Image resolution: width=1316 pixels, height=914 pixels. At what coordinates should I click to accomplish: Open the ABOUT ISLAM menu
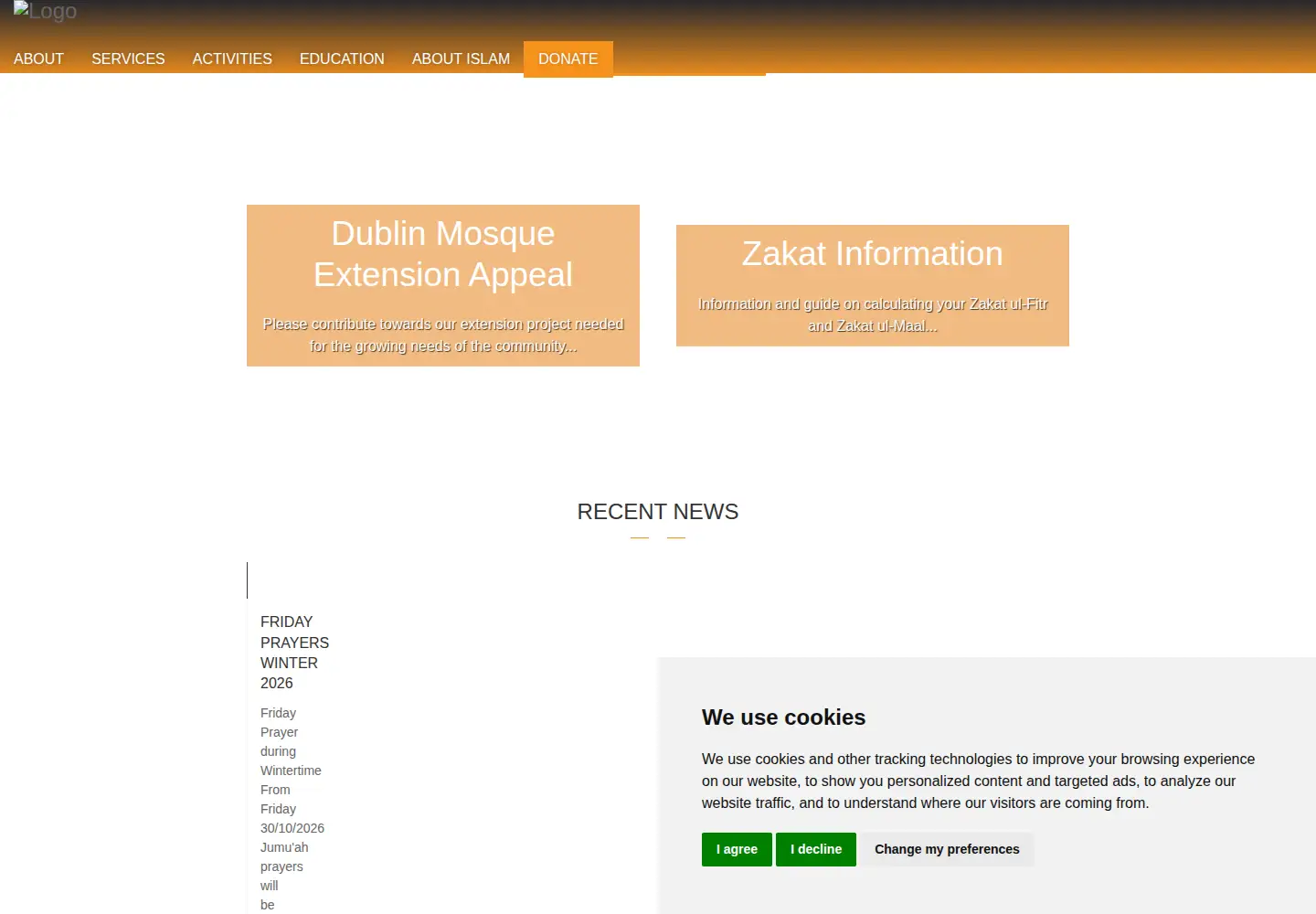pyautogui.click(x=461, y=58)
